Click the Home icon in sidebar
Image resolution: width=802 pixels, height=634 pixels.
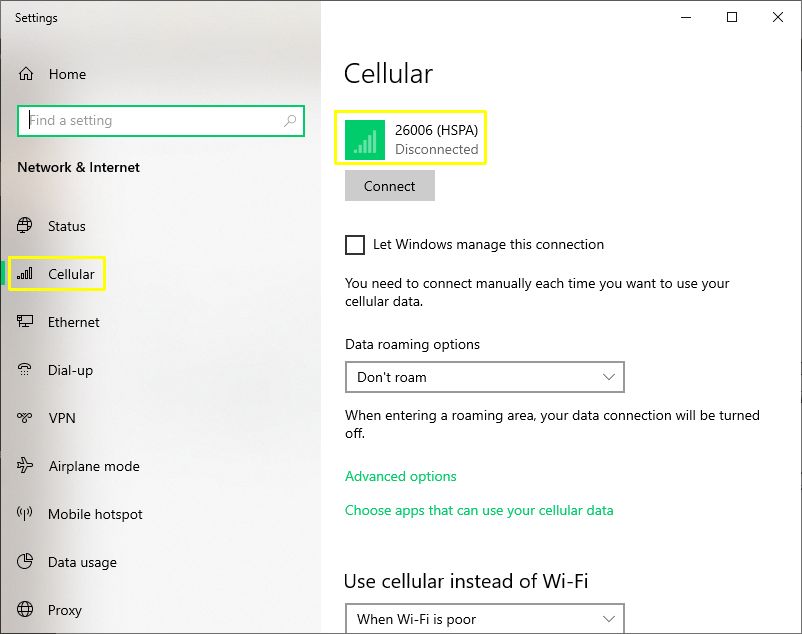[26, 74]
